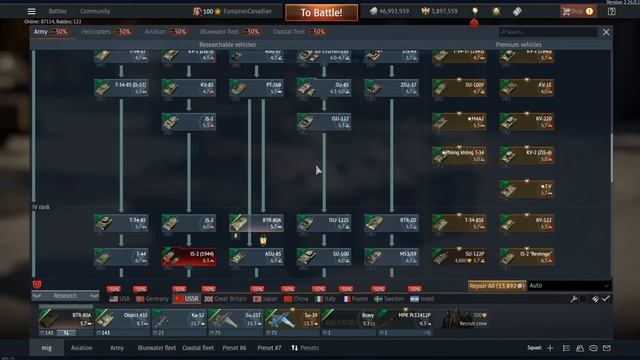Expand the Research dropdown
Screen dimensions: 640x360
(x=65, y=296)
